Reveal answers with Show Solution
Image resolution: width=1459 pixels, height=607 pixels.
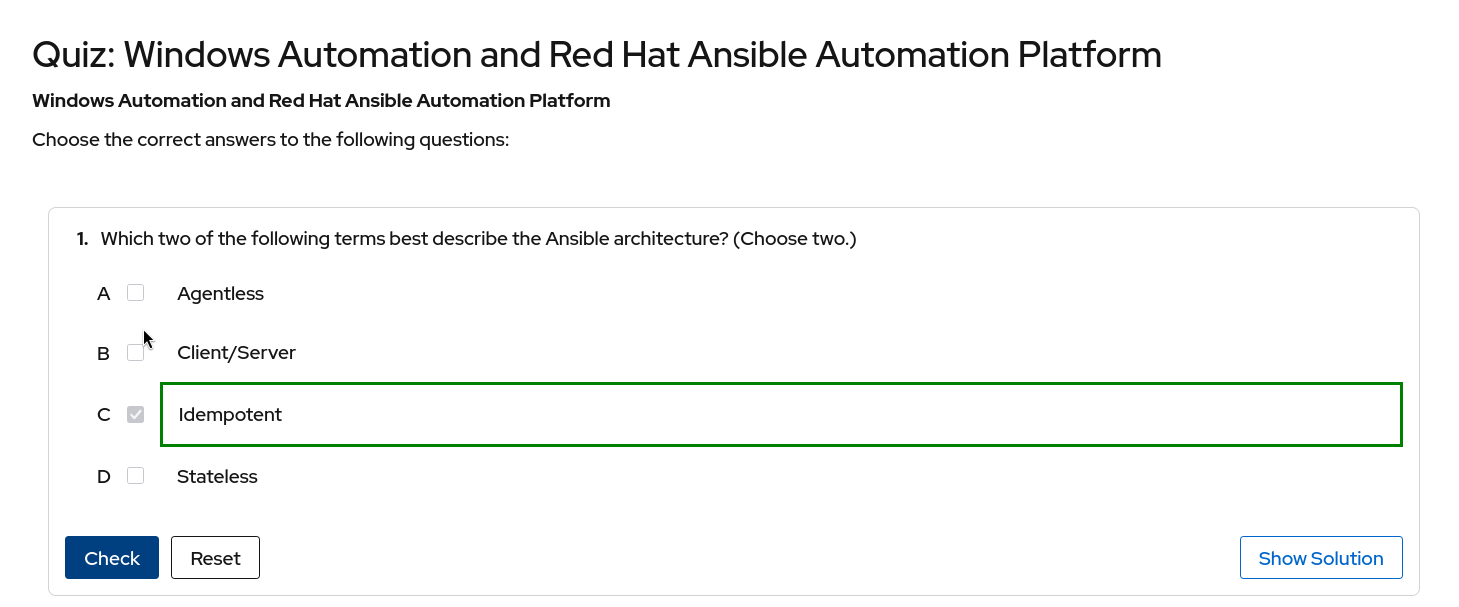pyautogui.click(x=1320, y=558)
